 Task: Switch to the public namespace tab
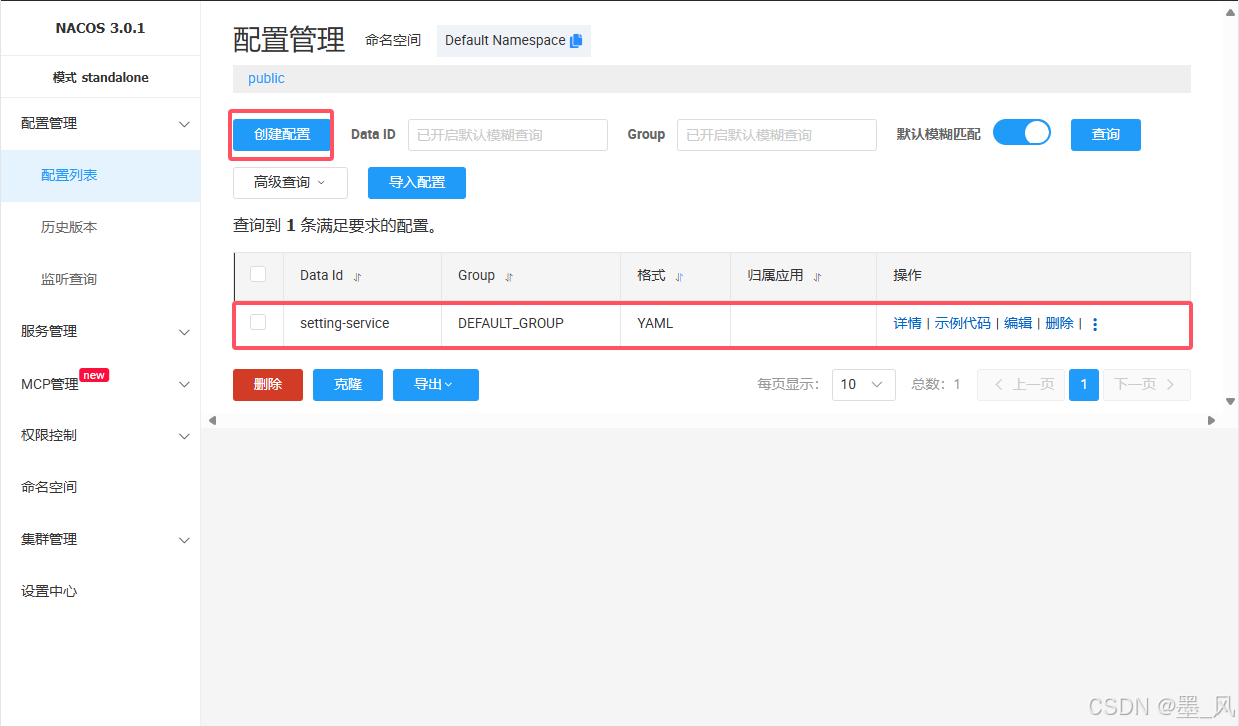tap(265, 78)
